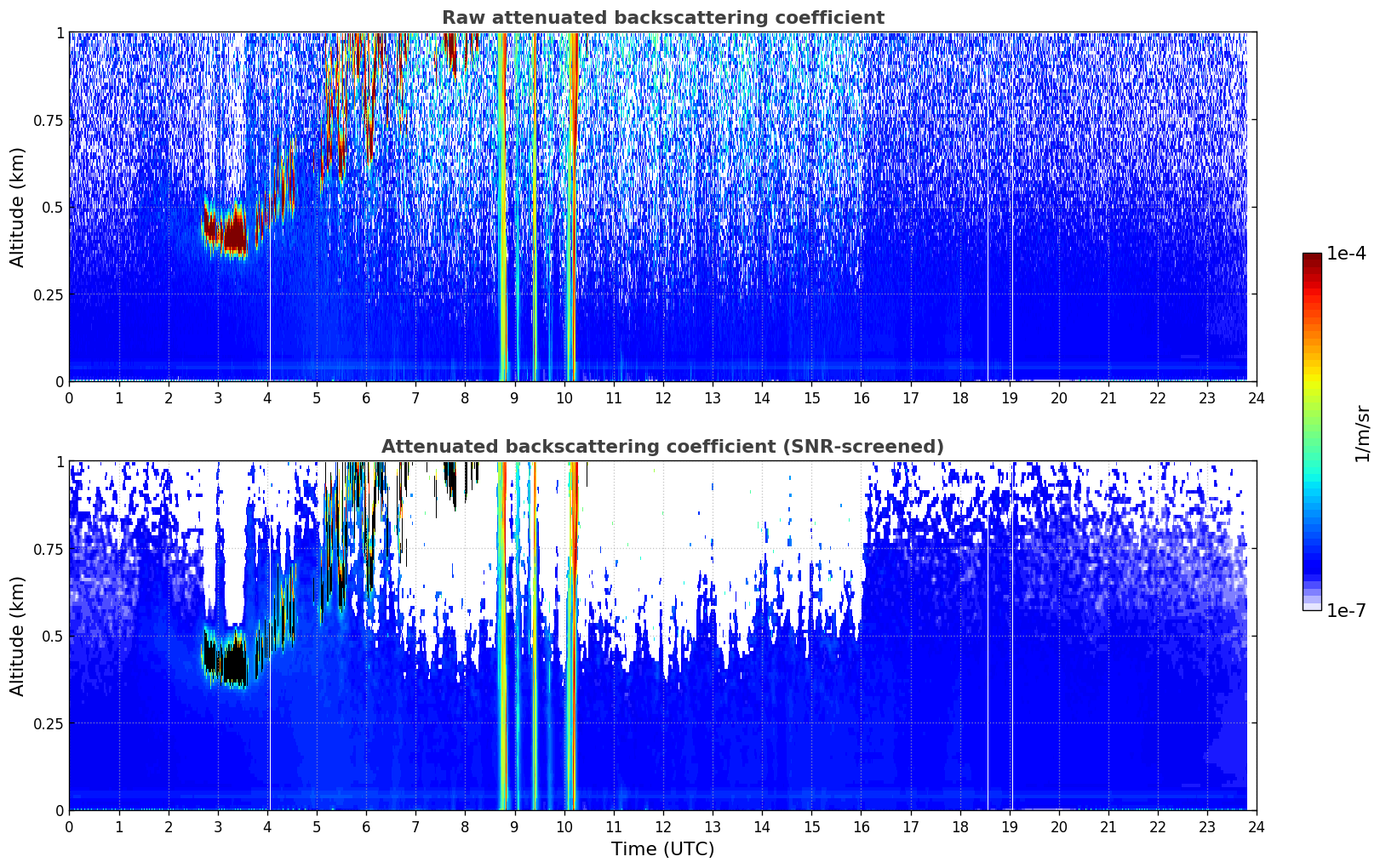1380x868 pixels.
Task: Click the '1' altitude tick on bottom plot
Action: [60, 462]
